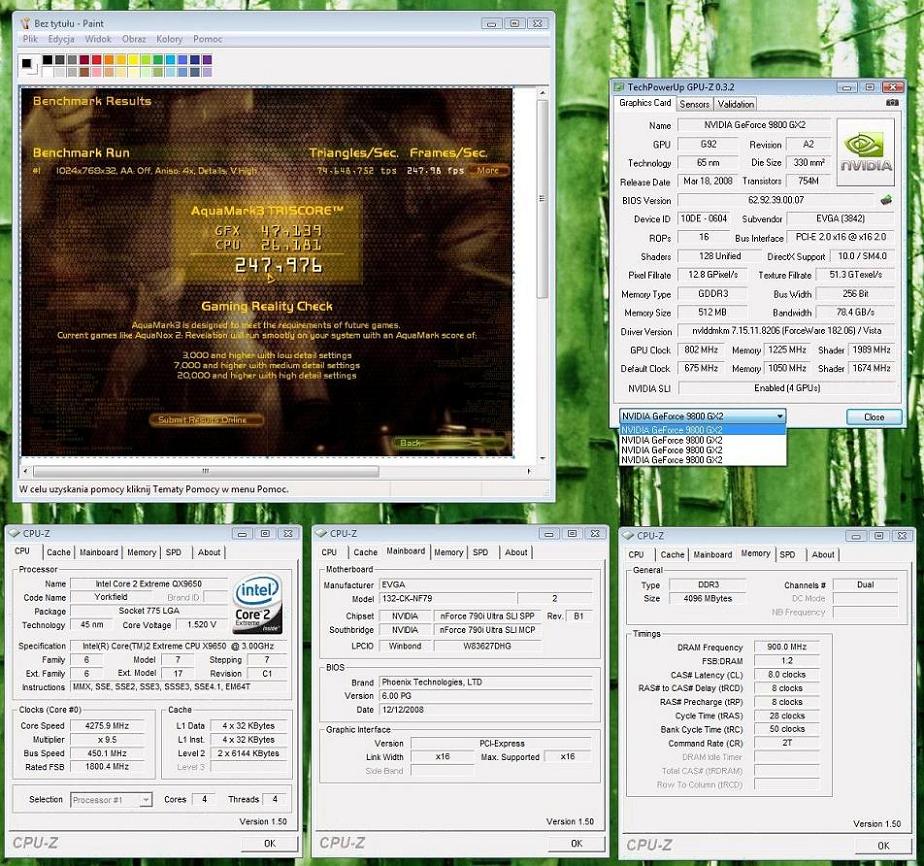Click the NVIDIA SLI value Enabled (4 GPUs)

787,388
